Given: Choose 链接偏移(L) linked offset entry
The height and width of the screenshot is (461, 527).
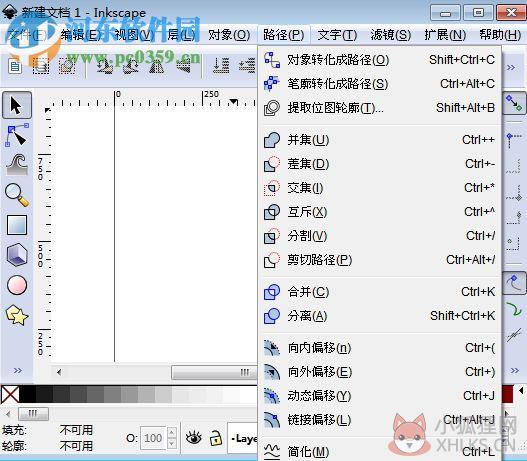Looking at the screenshot, I should tap(380, 420).
